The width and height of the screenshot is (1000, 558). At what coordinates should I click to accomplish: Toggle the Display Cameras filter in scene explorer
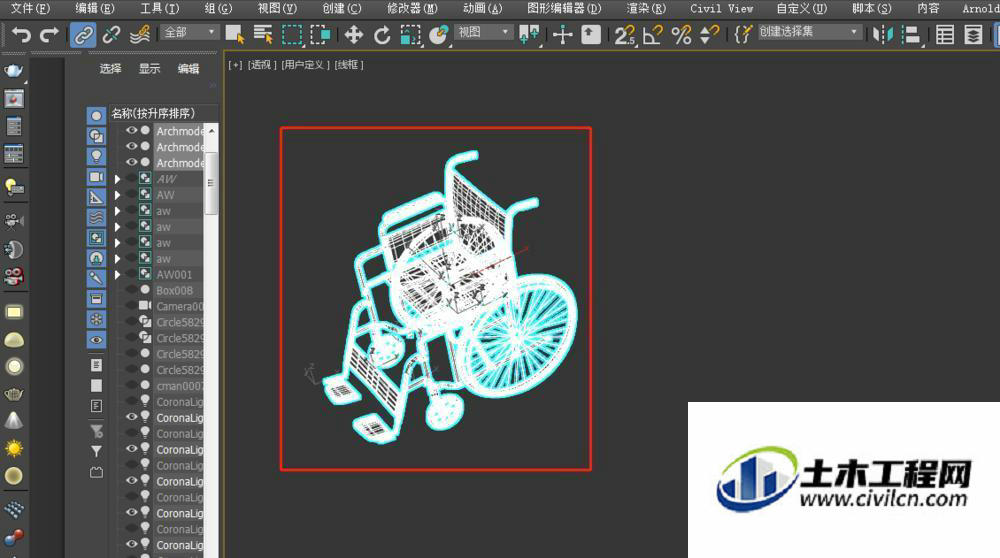96,177
